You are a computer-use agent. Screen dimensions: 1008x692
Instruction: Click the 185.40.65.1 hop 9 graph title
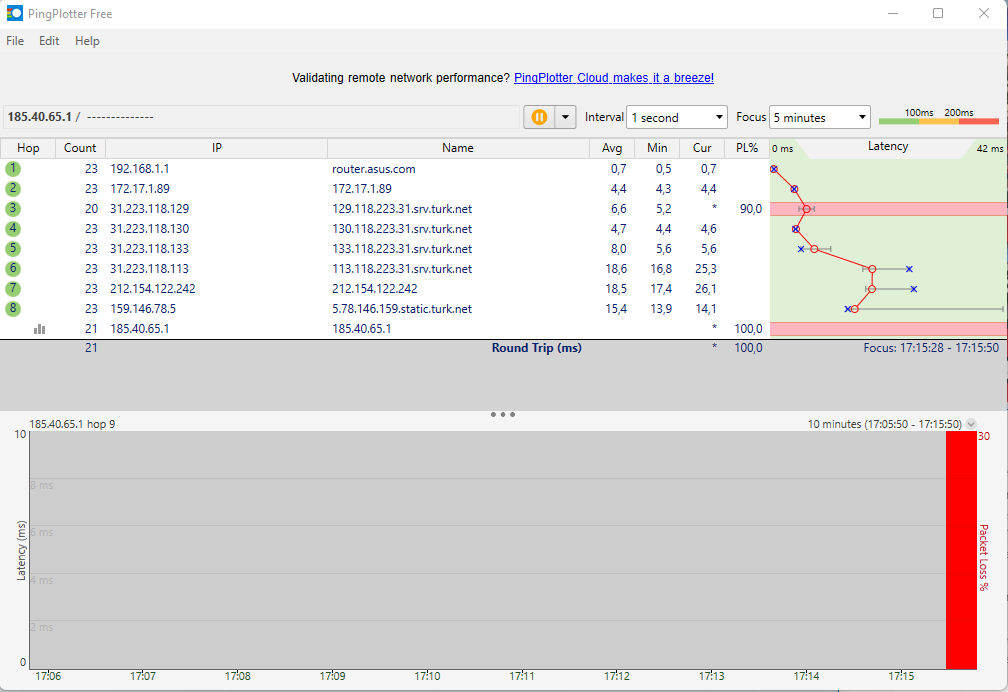[x=72, y=424]
